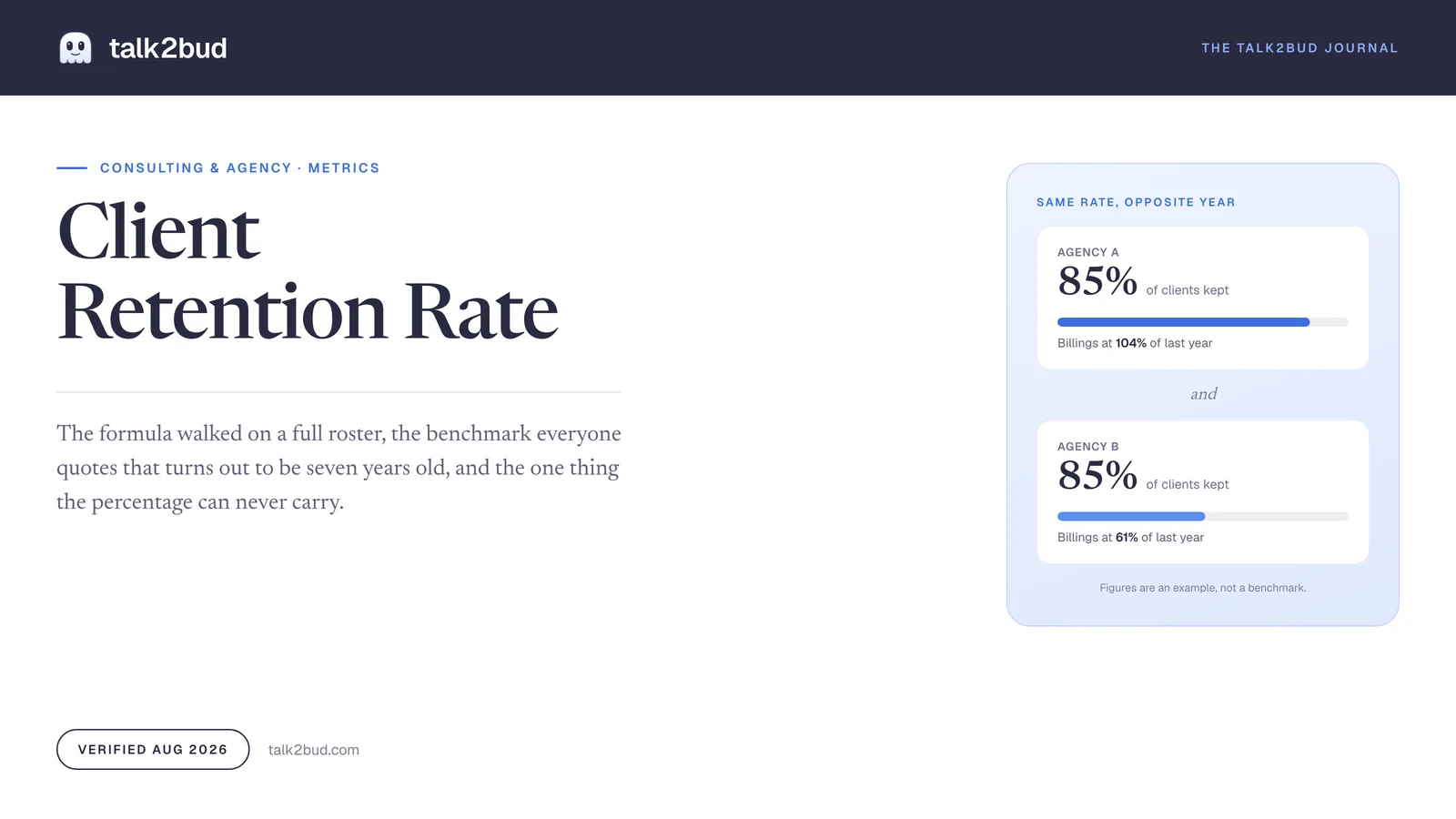Select the Metrics category label

click(x=344, y=168)
